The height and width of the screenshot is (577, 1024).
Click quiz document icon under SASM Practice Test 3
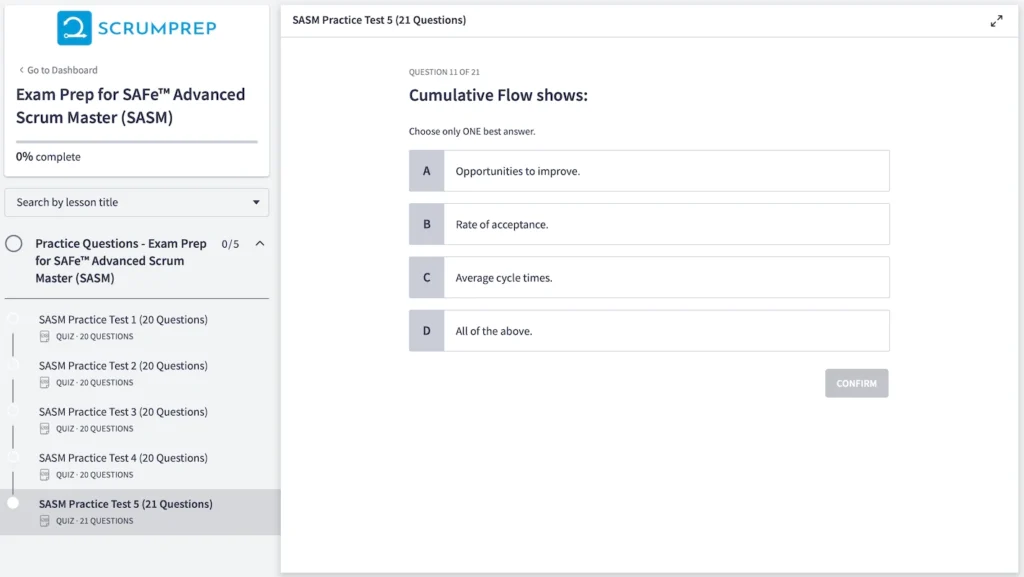pos(44,429)
